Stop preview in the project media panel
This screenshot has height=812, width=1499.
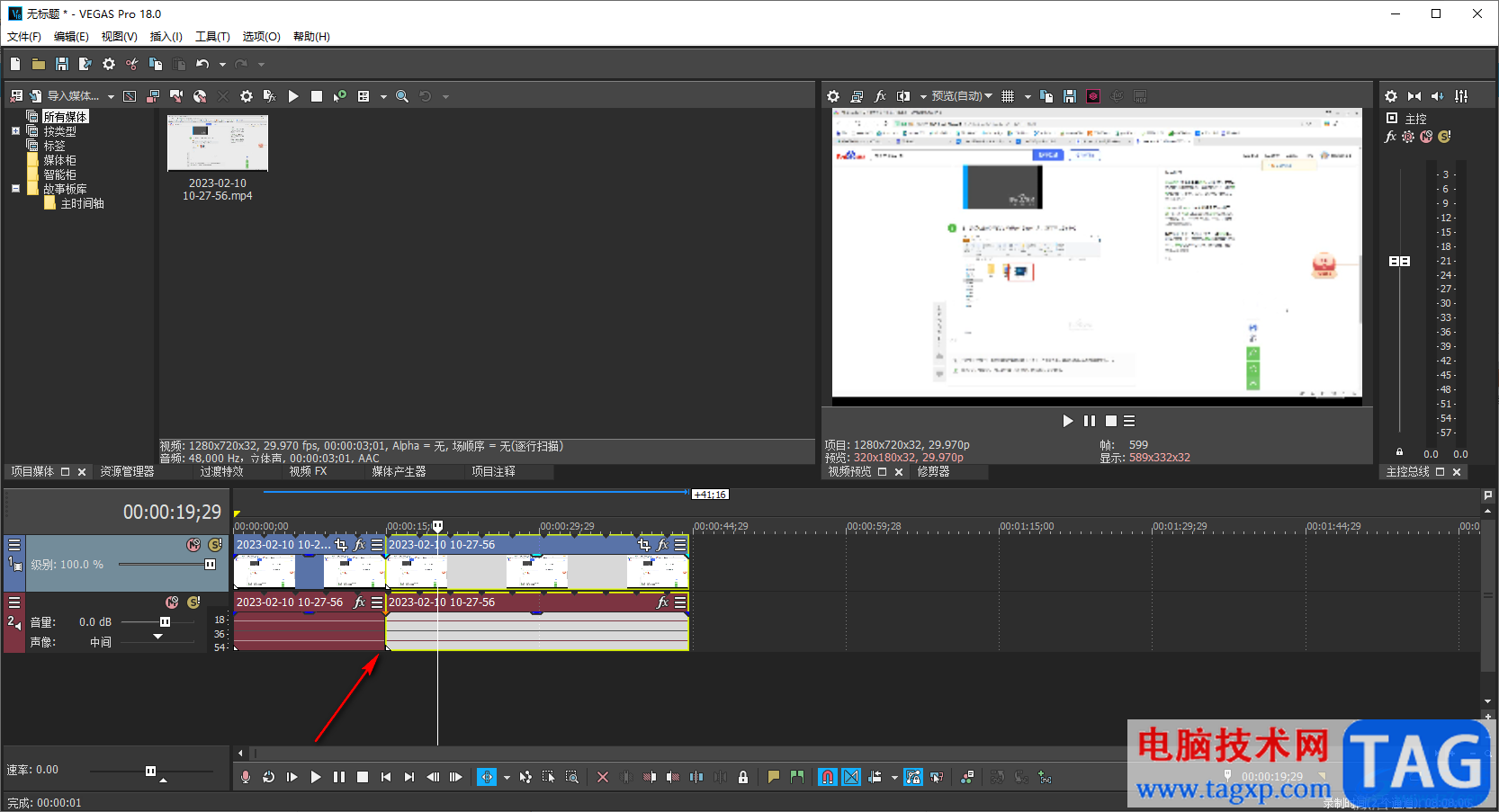point(317,96)
